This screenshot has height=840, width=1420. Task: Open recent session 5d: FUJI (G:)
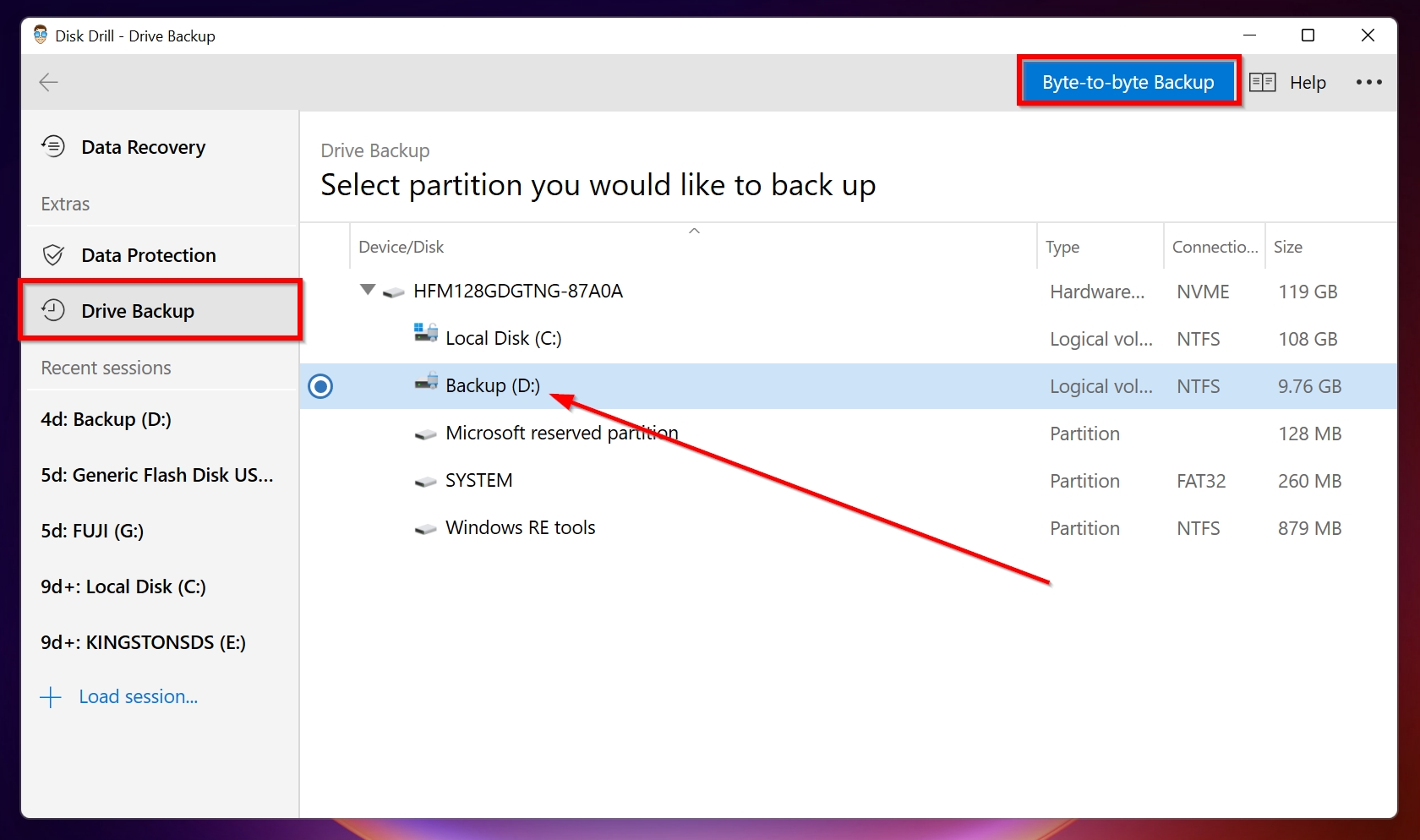point(92,531)
